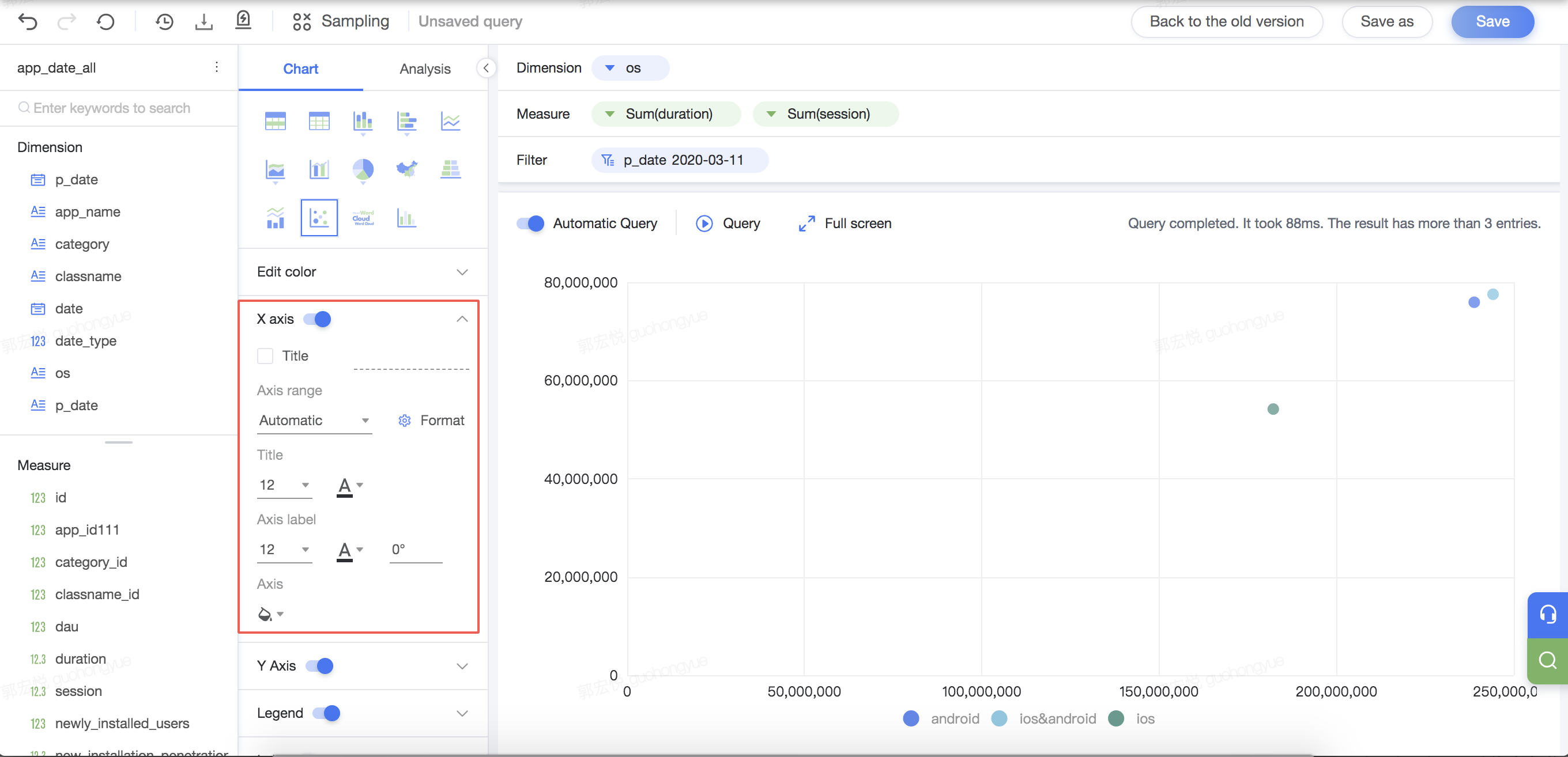Image resolution: width=1568 pixels, height=757 pixels.
Task: Select the dual-axis line bar chart
Action: 275,218
